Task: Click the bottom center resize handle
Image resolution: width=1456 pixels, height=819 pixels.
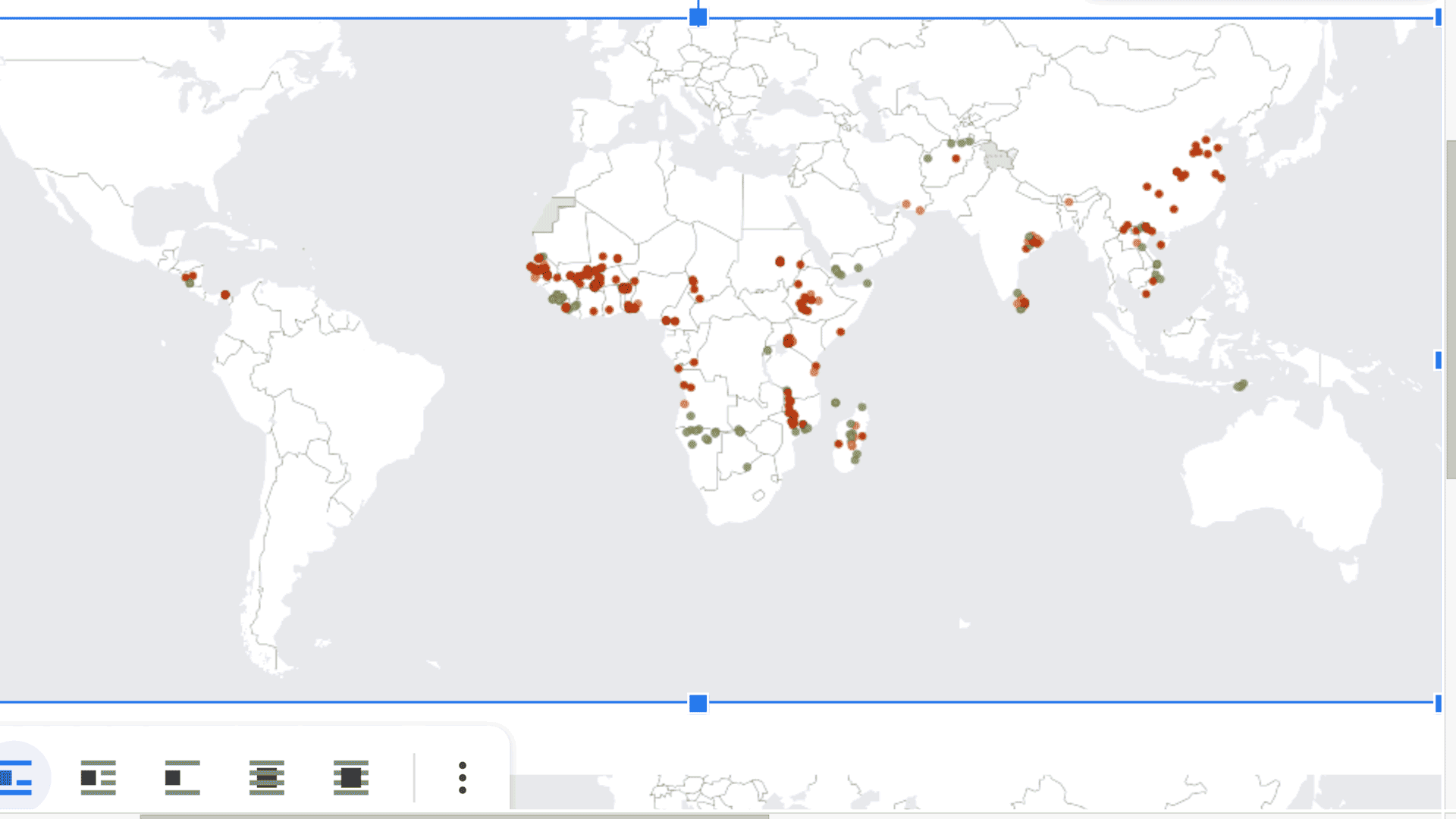Action: [x=698, y=704]
